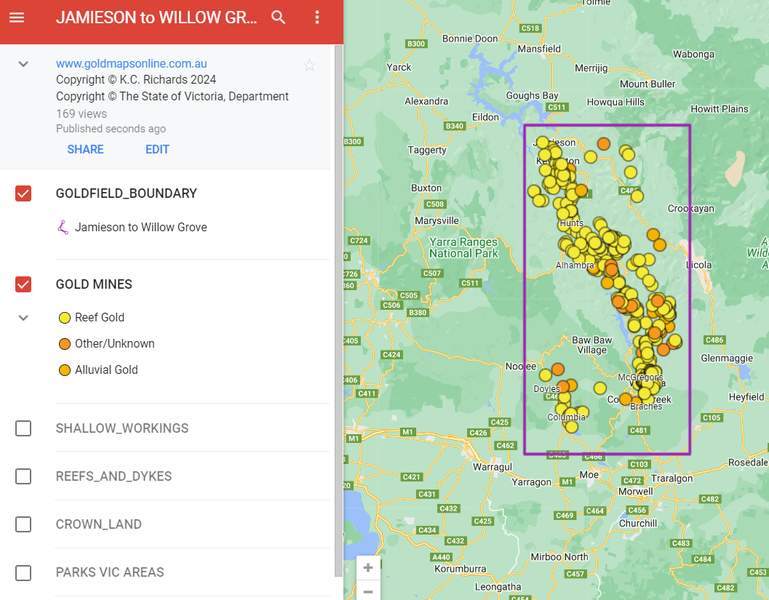This screenshot has height=600, width=769.
Task: Click the Mount Buller label on the map
Action: pyautogui.click(x=647, y=84)
